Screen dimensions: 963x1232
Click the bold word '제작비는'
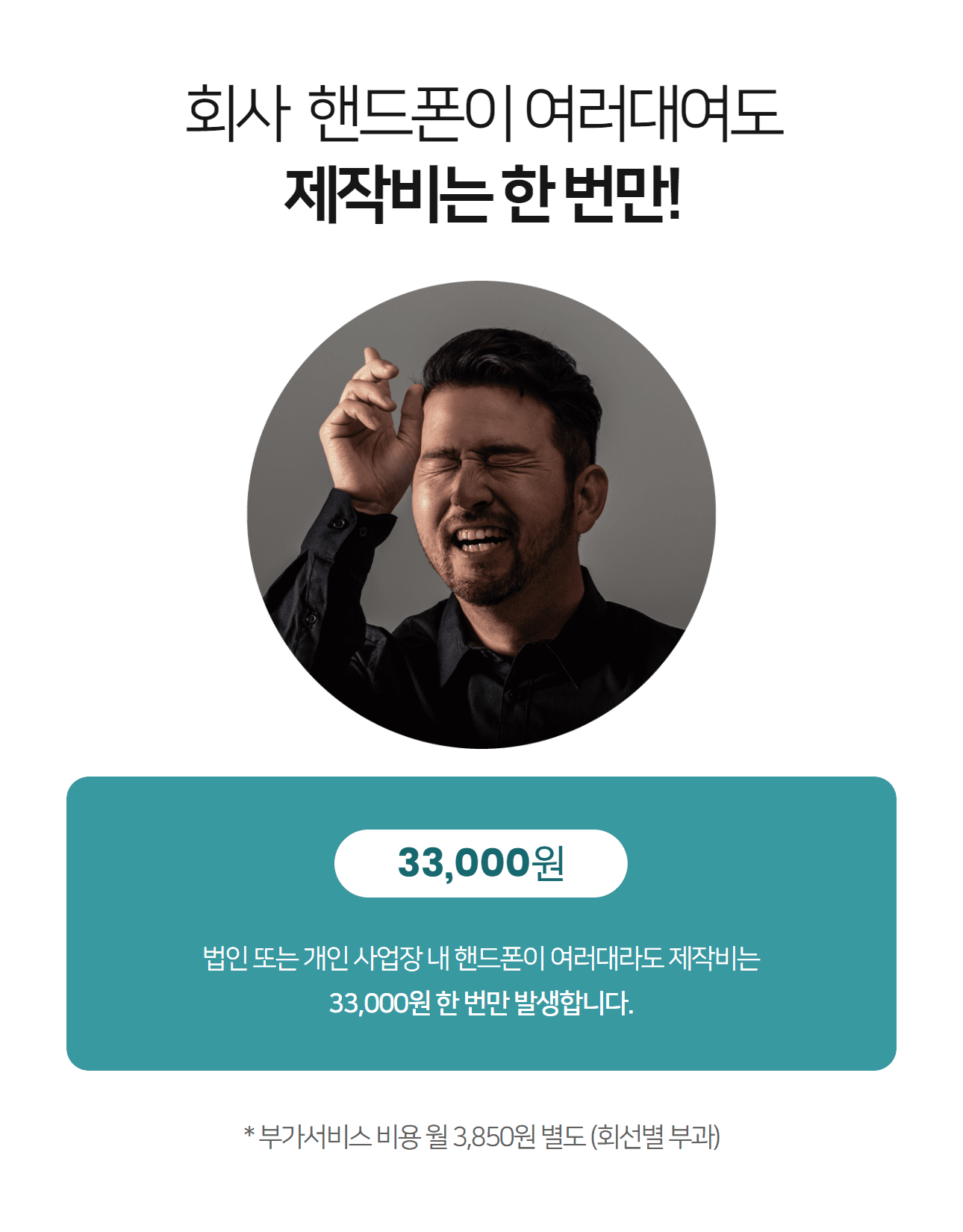(387, 195)
